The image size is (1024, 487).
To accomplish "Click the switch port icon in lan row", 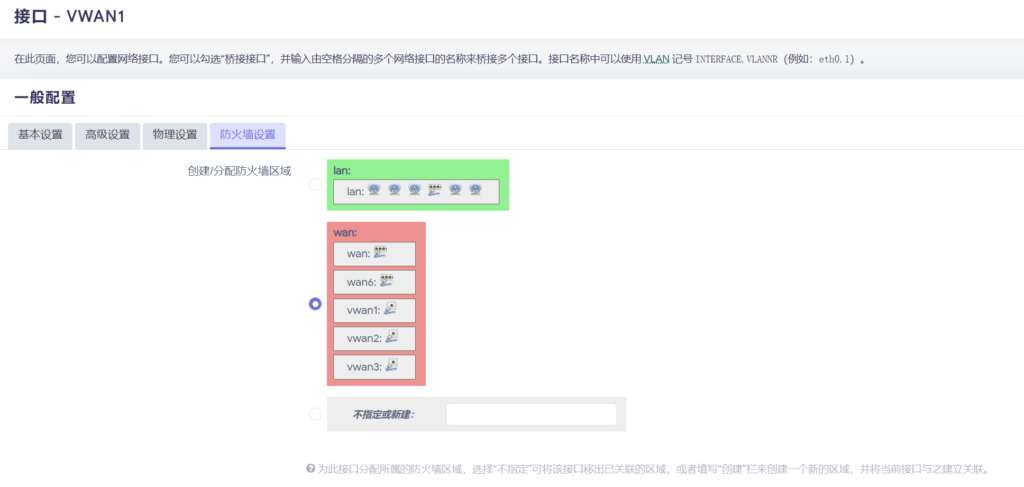I will click(x=435, y=190).
